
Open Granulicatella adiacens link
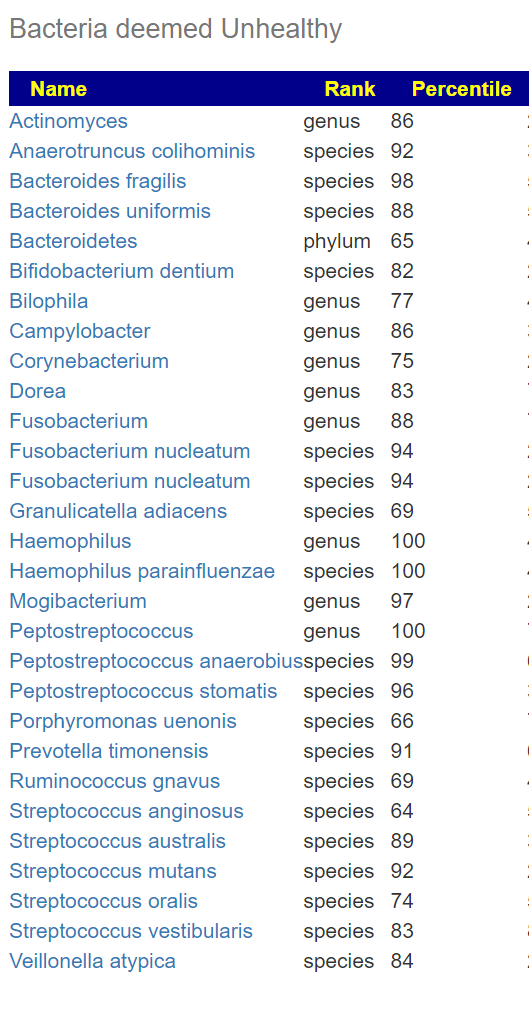coord(118,511)
